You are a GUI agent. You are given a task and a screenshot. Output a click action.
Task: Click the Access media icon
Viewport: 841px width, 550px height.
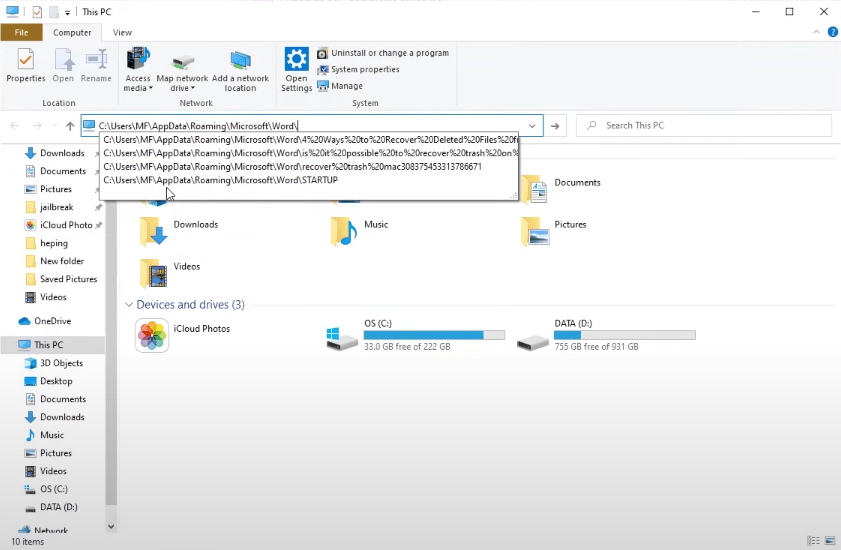138,69
